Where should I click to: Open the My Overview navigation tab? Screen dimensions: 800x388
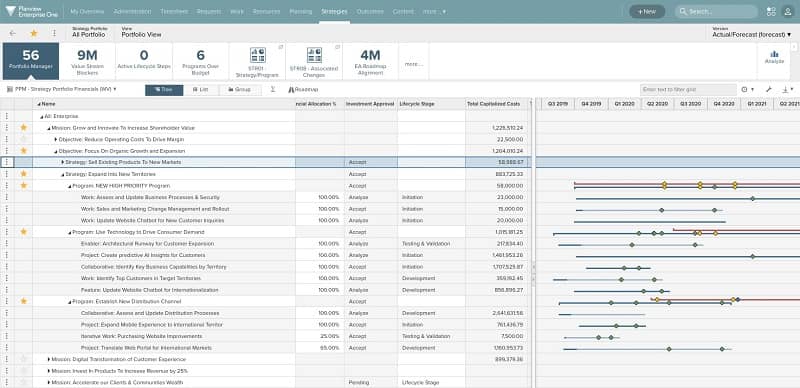(87, 11)
